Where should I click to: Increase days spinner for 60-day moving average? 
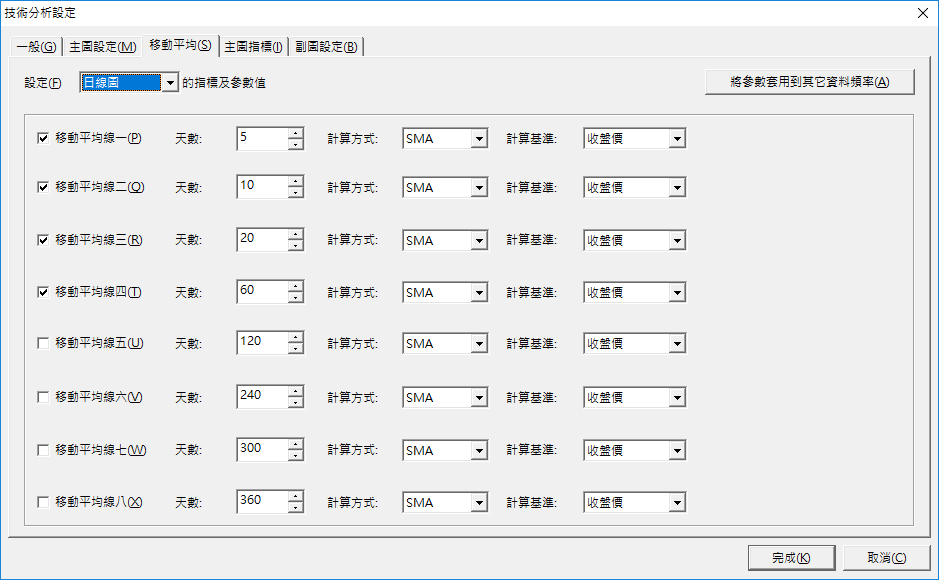click(295, 287)
